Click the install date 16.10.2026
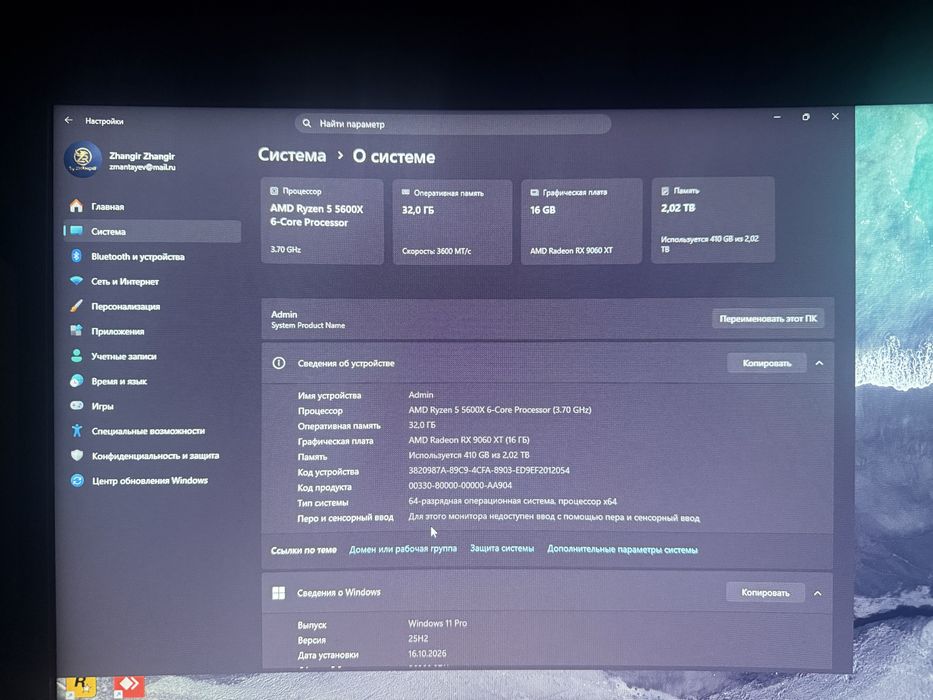The image size is (933, 700). click(427, 654)
